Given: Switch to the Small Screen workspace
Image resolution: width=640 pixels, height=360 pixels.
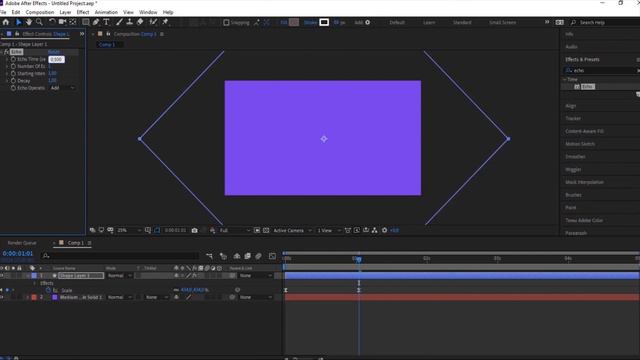Looking at the screenshot, I should (502, 22).
